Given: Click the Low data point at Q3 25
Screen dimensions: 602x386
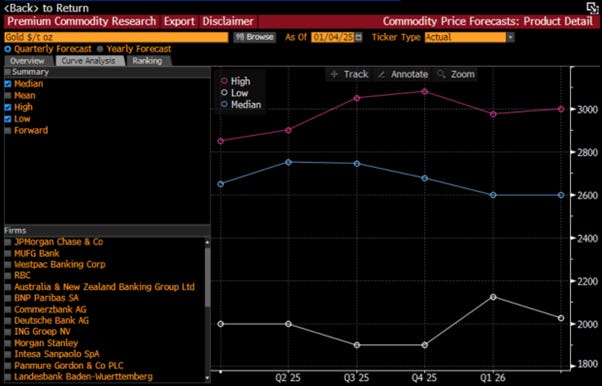Looking at the screenshot, I should pos(357,345).
